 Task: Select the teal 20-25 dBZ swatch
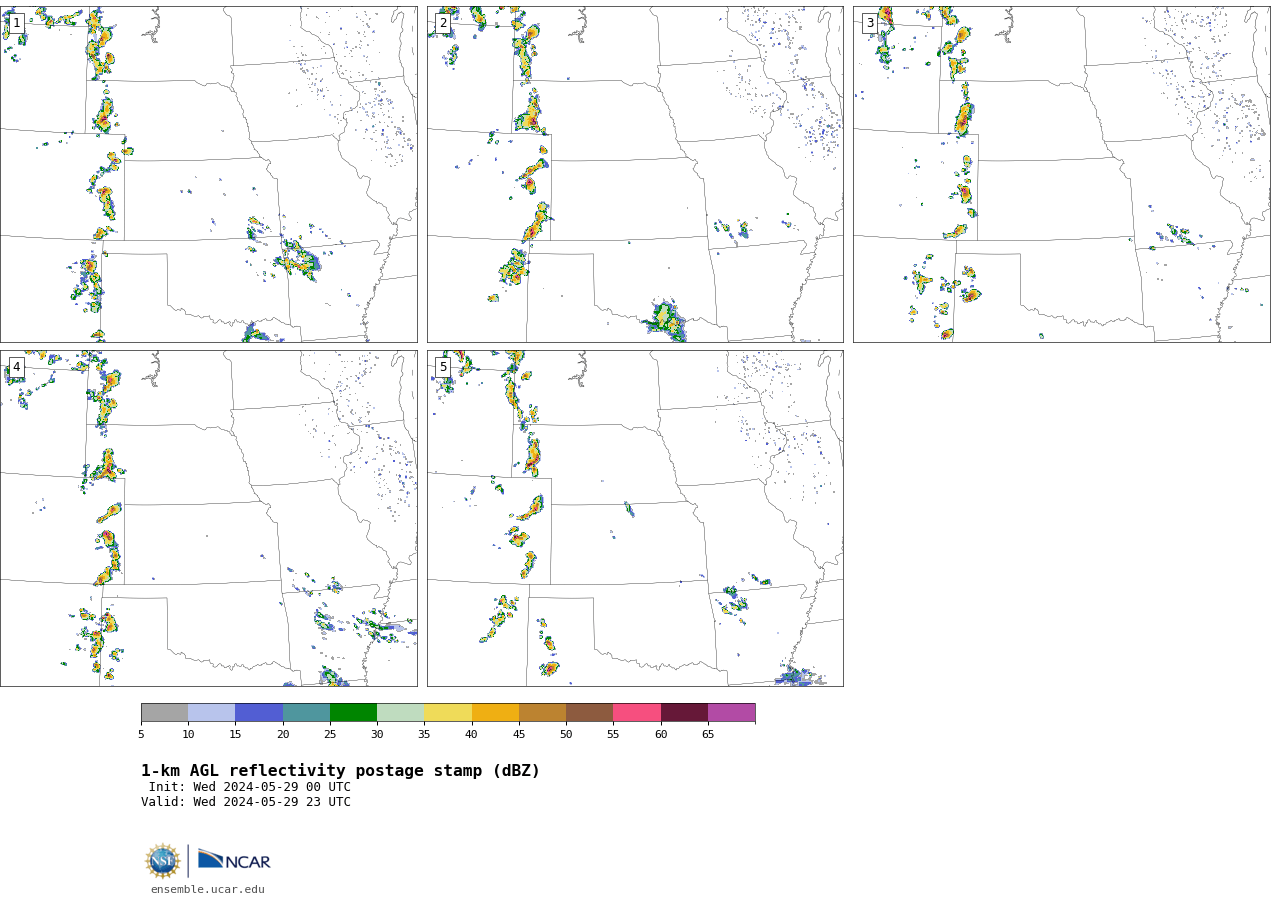306,713
